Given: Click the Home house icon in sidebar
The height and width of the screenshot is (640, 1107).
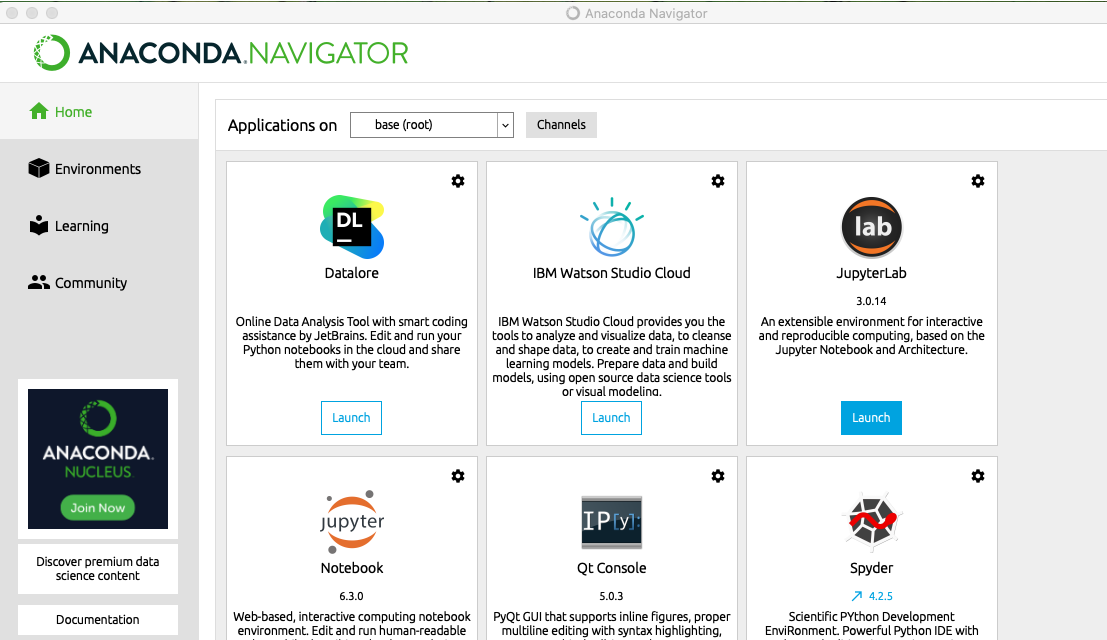Looking at the screenshot, I should (39, 111).
